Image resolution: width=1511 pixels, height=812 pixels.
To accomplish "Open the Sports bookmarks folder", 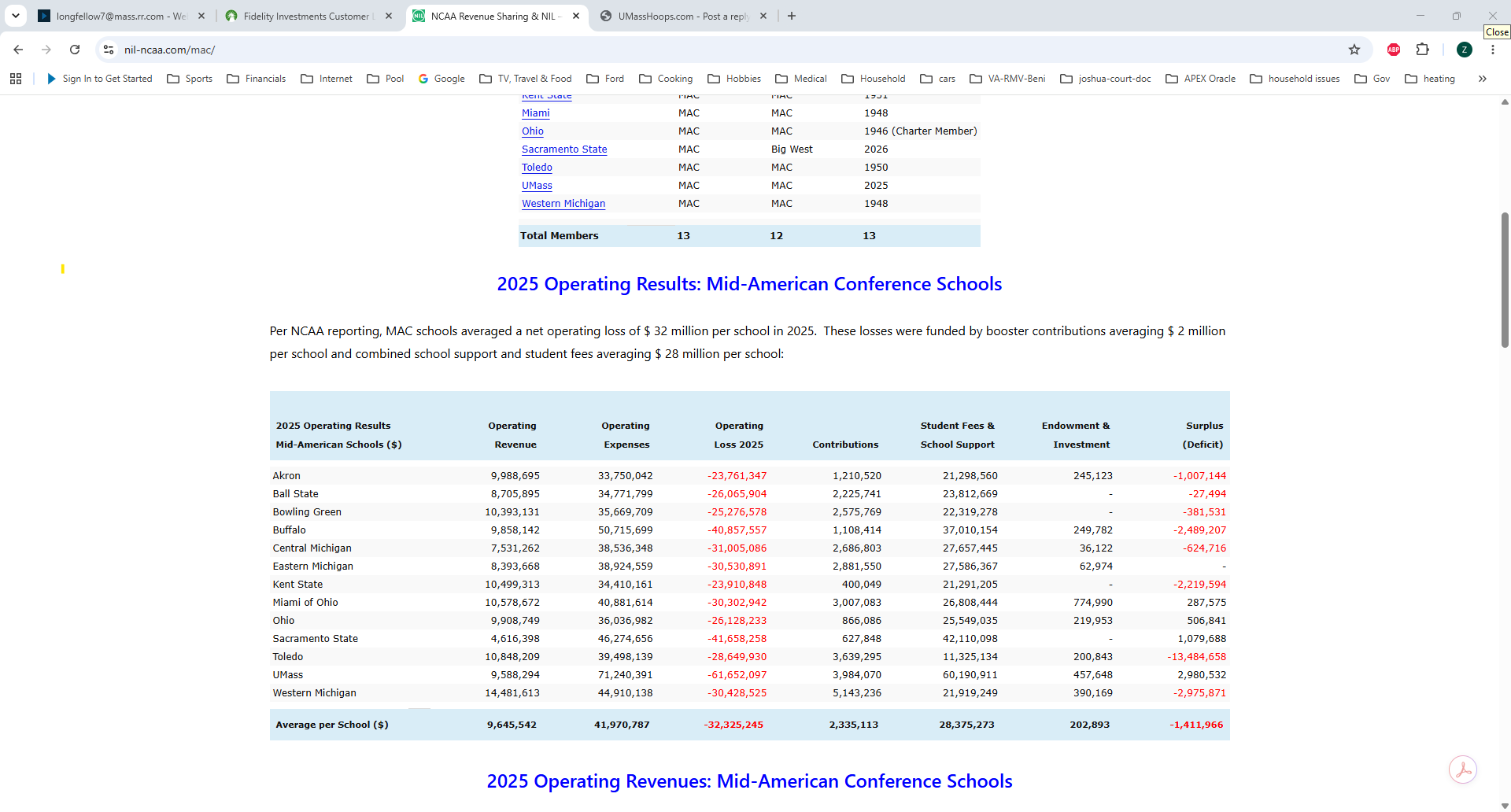I will 190,79.
